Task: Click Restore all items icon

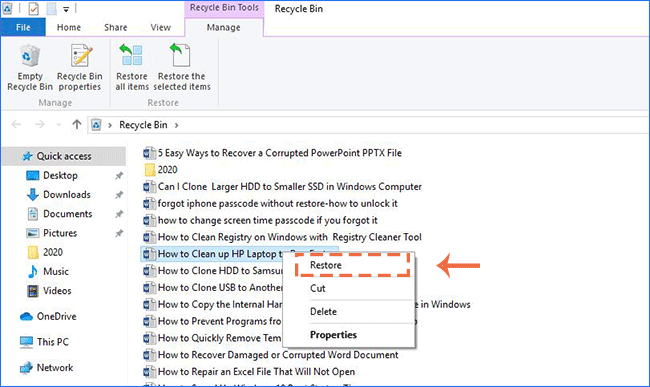Action: [132, 56]
